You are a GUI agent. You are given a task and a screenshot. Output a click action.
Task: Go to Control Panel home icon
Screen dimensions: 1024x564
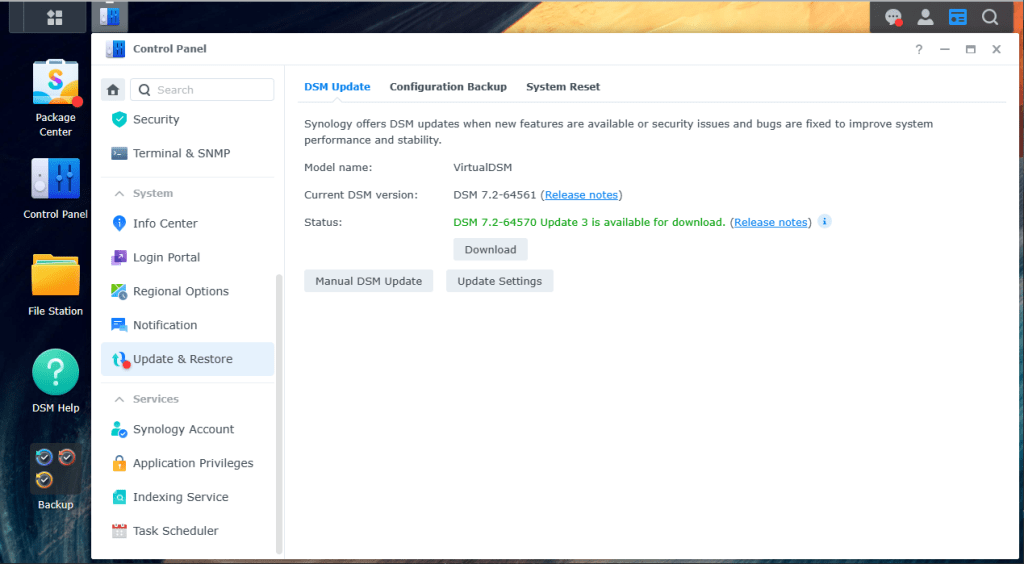(113, 89)
